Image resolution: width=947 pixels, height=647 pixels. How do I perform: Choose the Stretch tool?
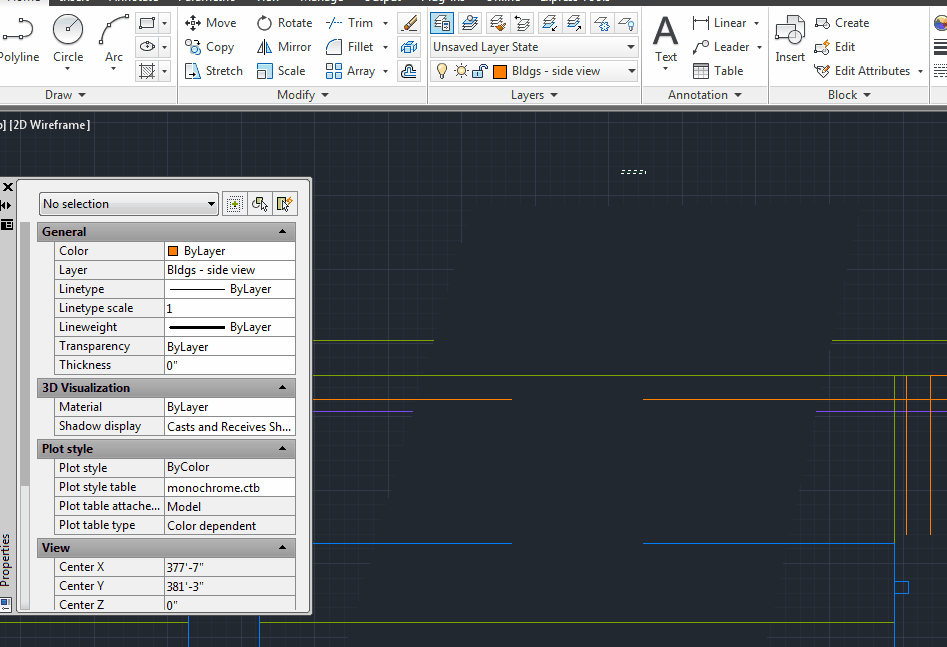click(x=214, y=71)
